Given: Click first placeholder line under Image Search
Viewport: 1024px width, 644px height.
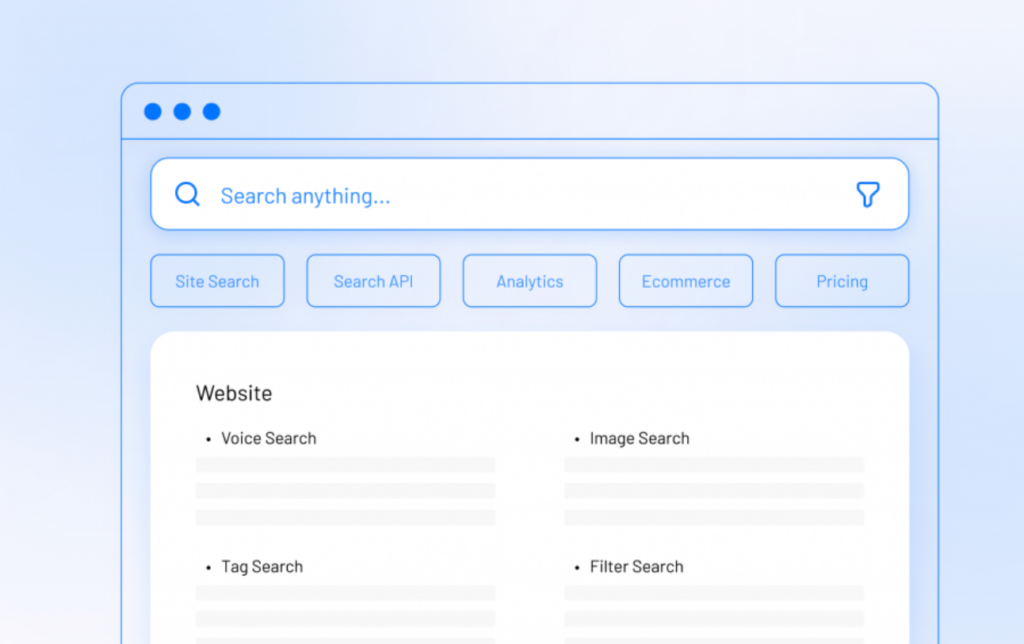Looking at the screenshot, I should [714, 465].
